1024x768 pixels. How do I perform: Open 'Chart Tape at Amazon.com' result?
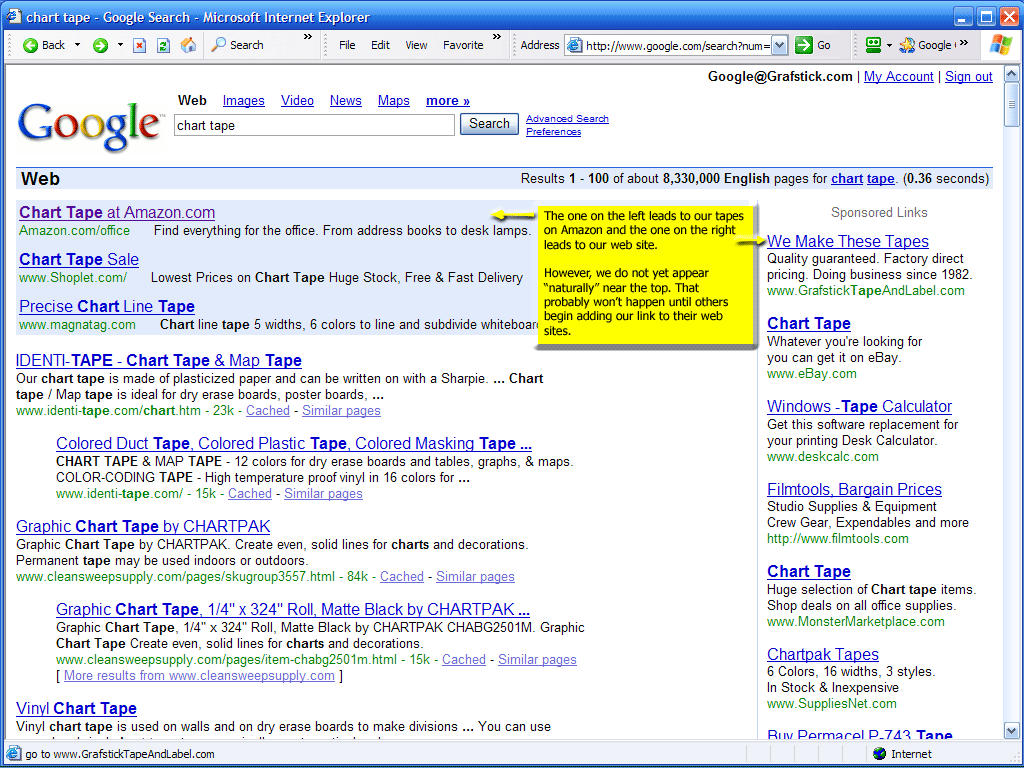click(117, 212)
